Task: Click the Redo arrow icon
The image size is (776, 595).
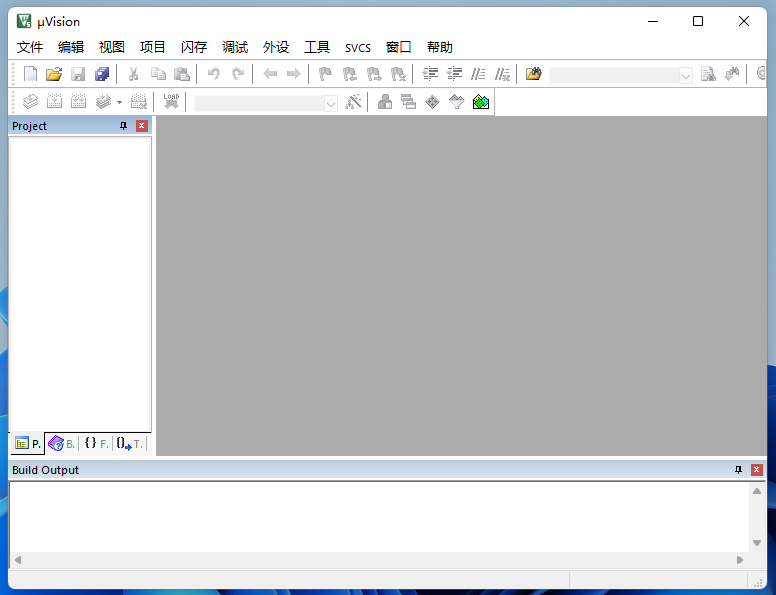Action: coord(238,74)
